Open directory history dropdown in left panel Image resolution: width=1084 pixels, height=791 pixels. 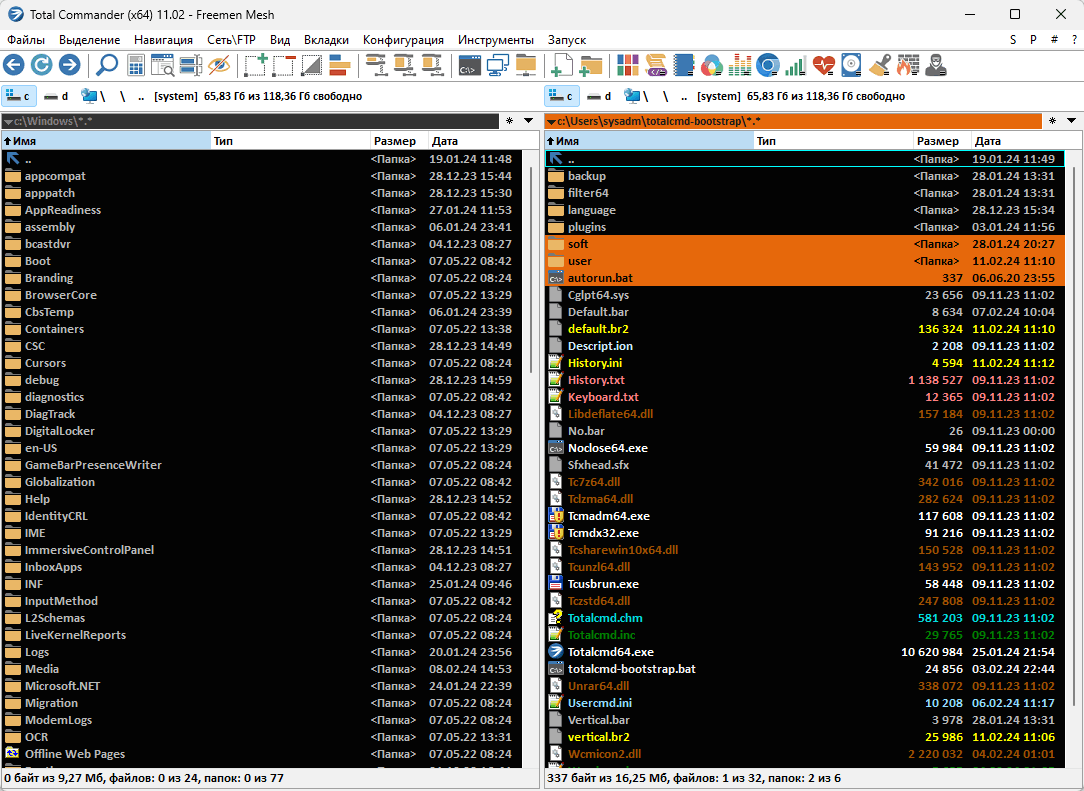(x=530, y=121)
